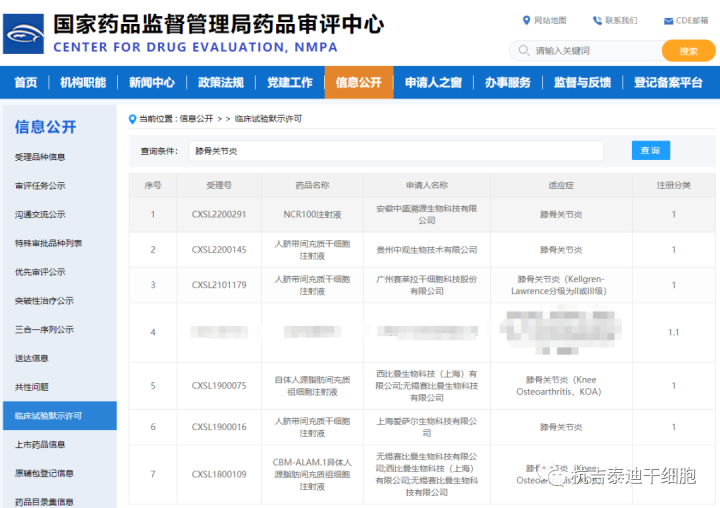Open 政策法规 navigation item
This screenshot has width=720, height=508.
click(x=221, y=82)
